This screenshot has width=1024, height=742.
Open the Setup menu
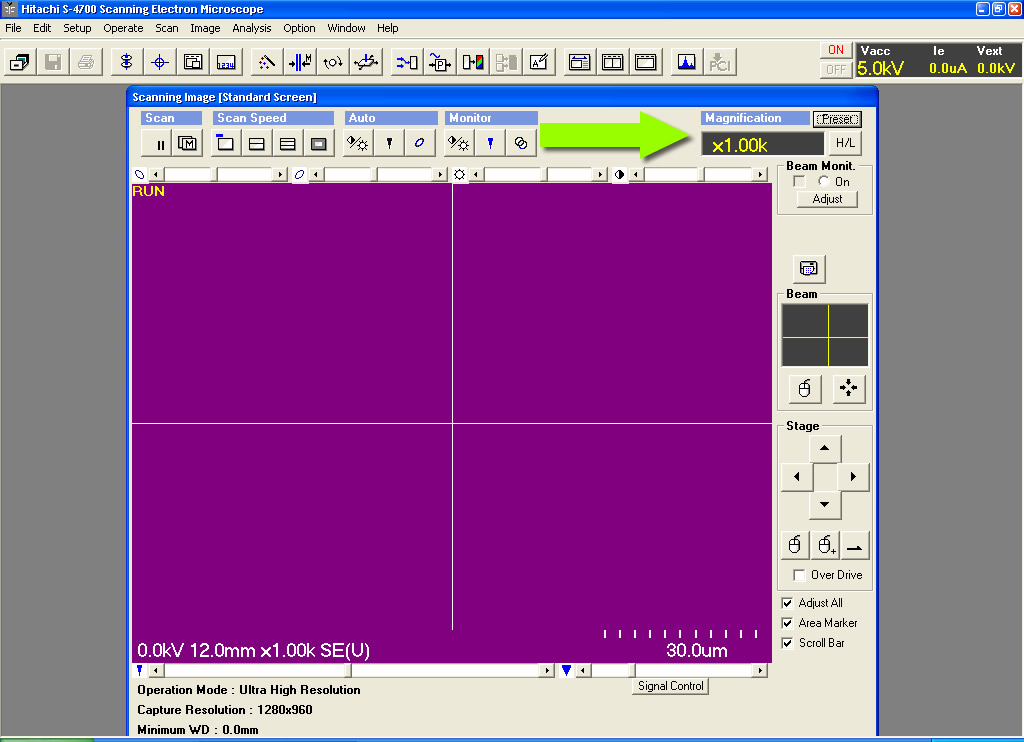77,28
